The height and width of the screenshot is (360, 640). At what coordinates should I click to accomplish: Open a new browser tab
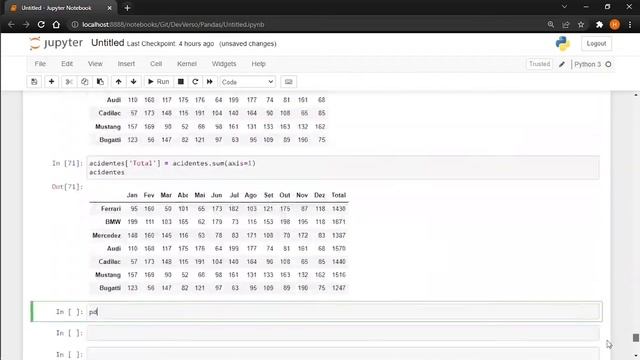click(x=127, y=8)
